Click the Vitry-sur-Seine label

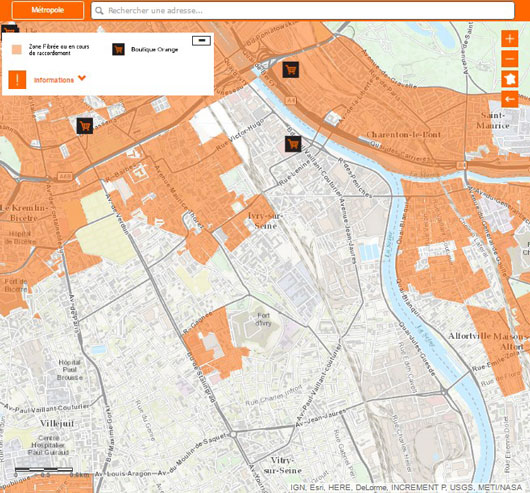click(x=283, y=465)
